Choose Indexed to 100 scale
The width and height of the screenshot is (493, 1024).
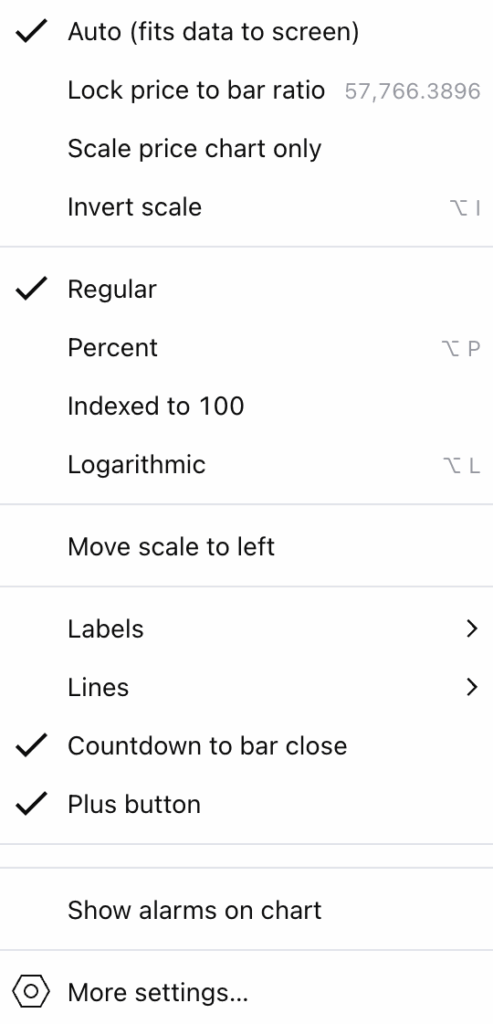pos(246,406)
